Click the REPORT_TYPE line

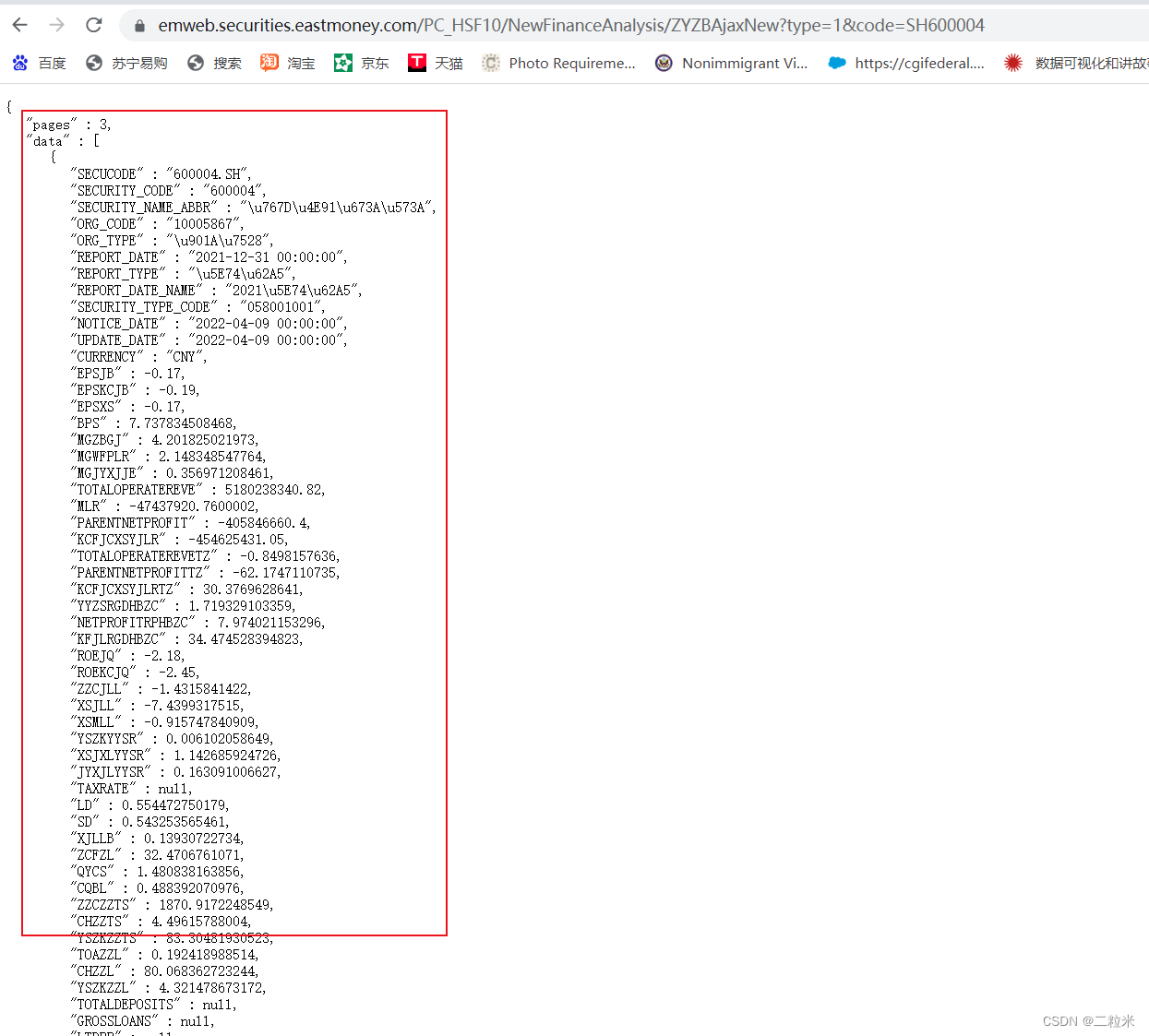tap(184, 274)
